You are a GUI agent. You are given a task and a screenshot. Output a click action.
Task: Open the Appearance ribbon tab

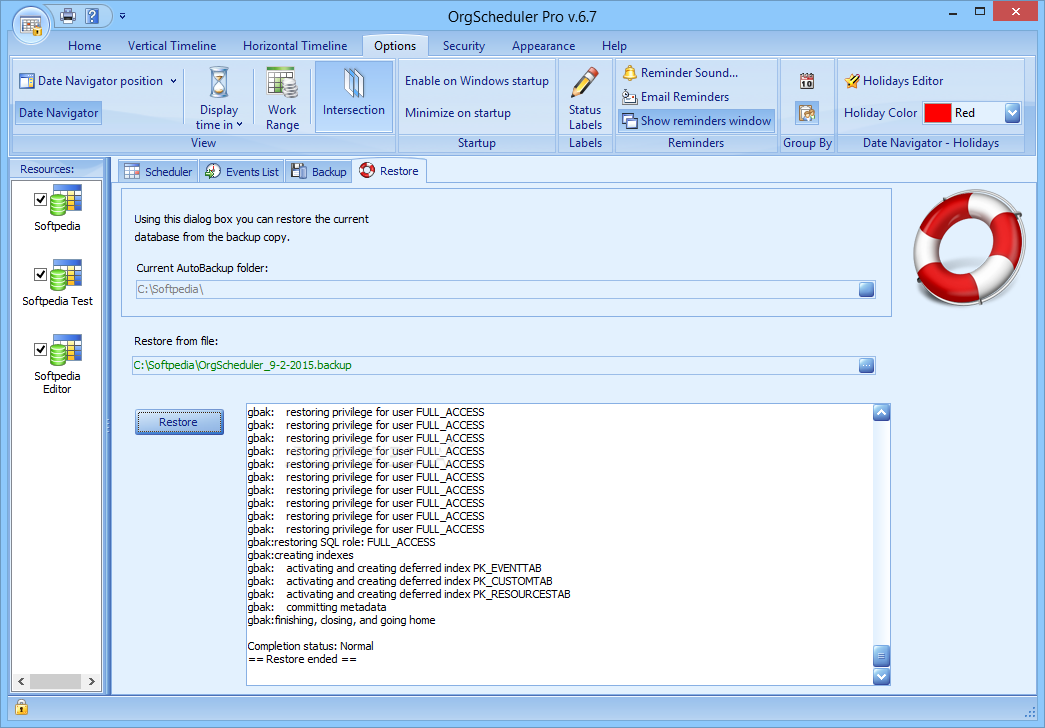[543, 46]
